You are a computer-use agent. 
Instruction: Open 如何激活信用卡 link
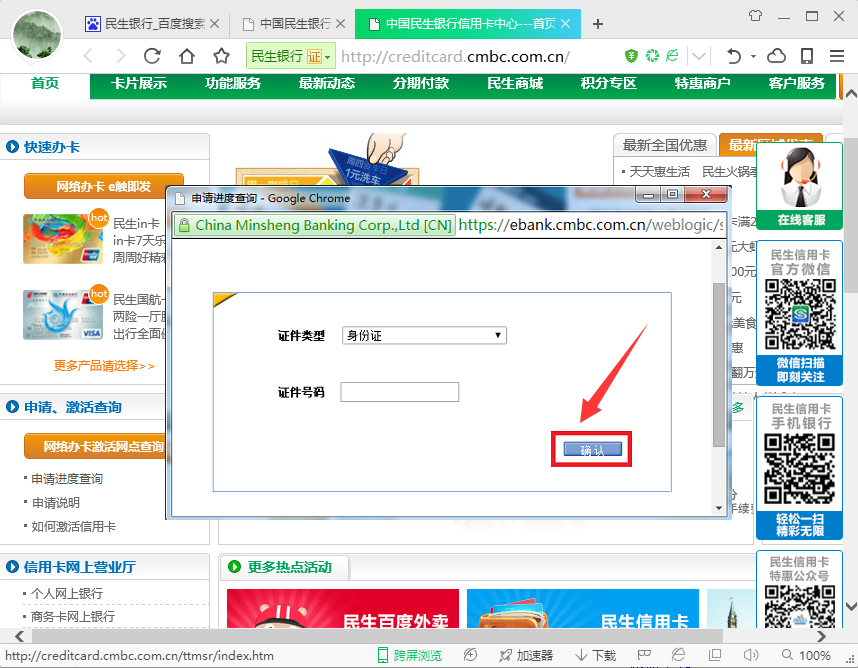point(73,526)
